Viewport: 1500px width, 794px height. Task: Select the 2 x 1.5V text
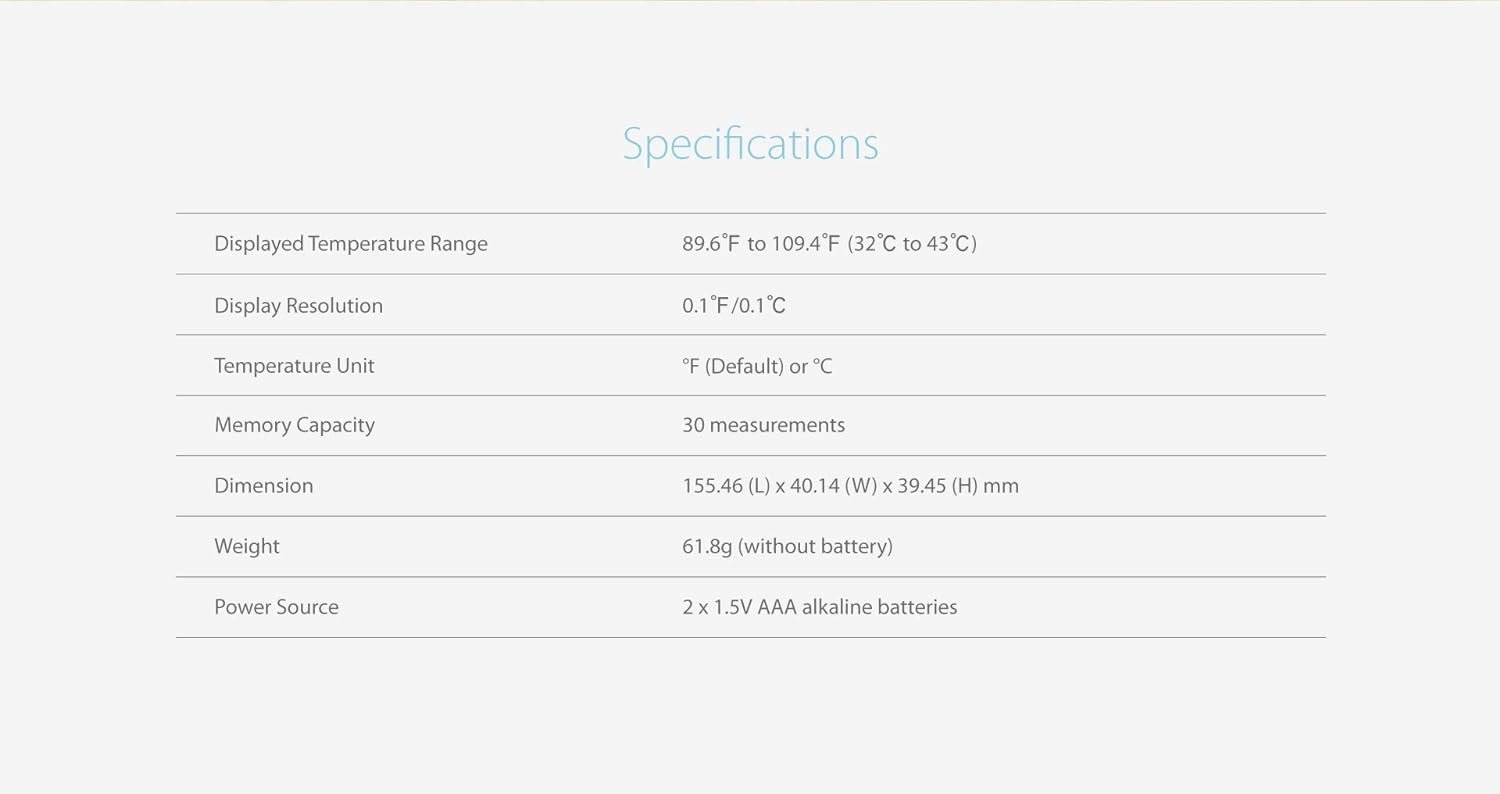pyautogui.click(x=717, y=607)
